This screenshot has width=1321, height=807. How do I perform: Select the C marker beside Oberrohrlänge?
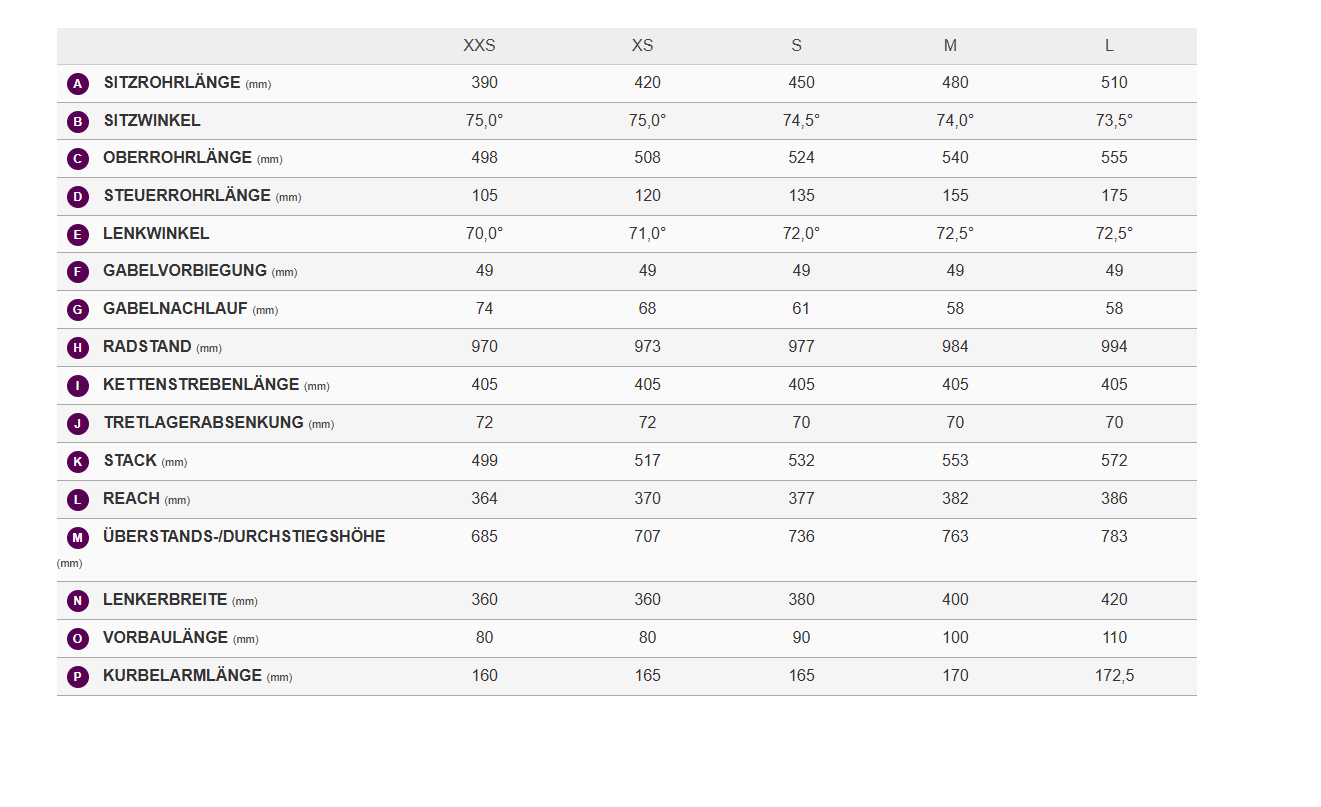78,159
